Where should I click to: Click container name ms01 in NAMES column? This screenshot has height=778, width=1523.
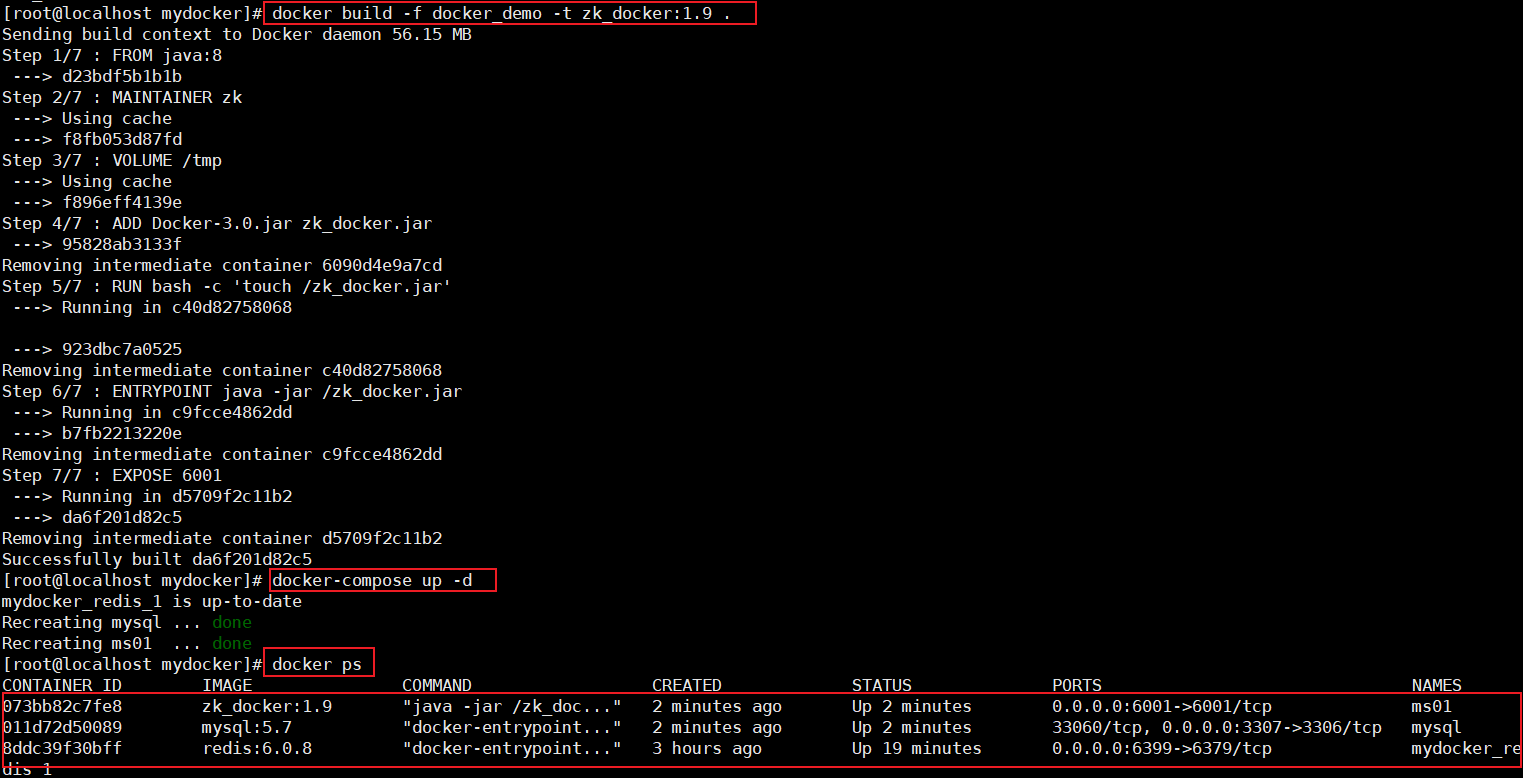(x=1432, y=707)
